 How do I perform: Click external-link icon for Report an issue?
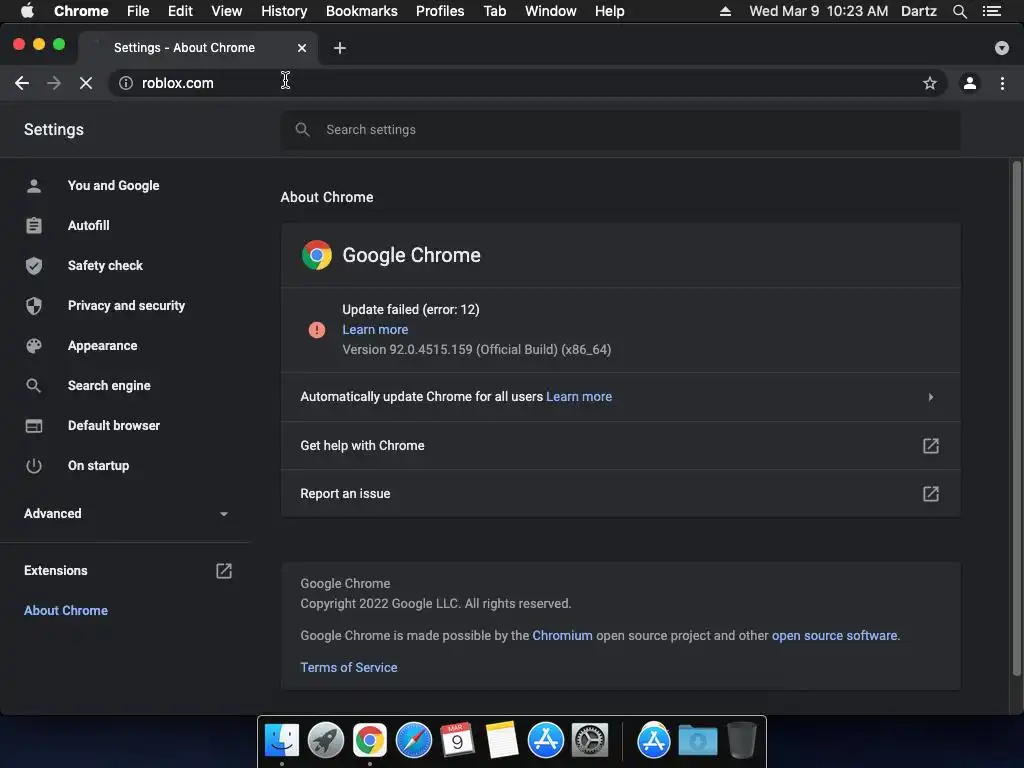point(931,494)
